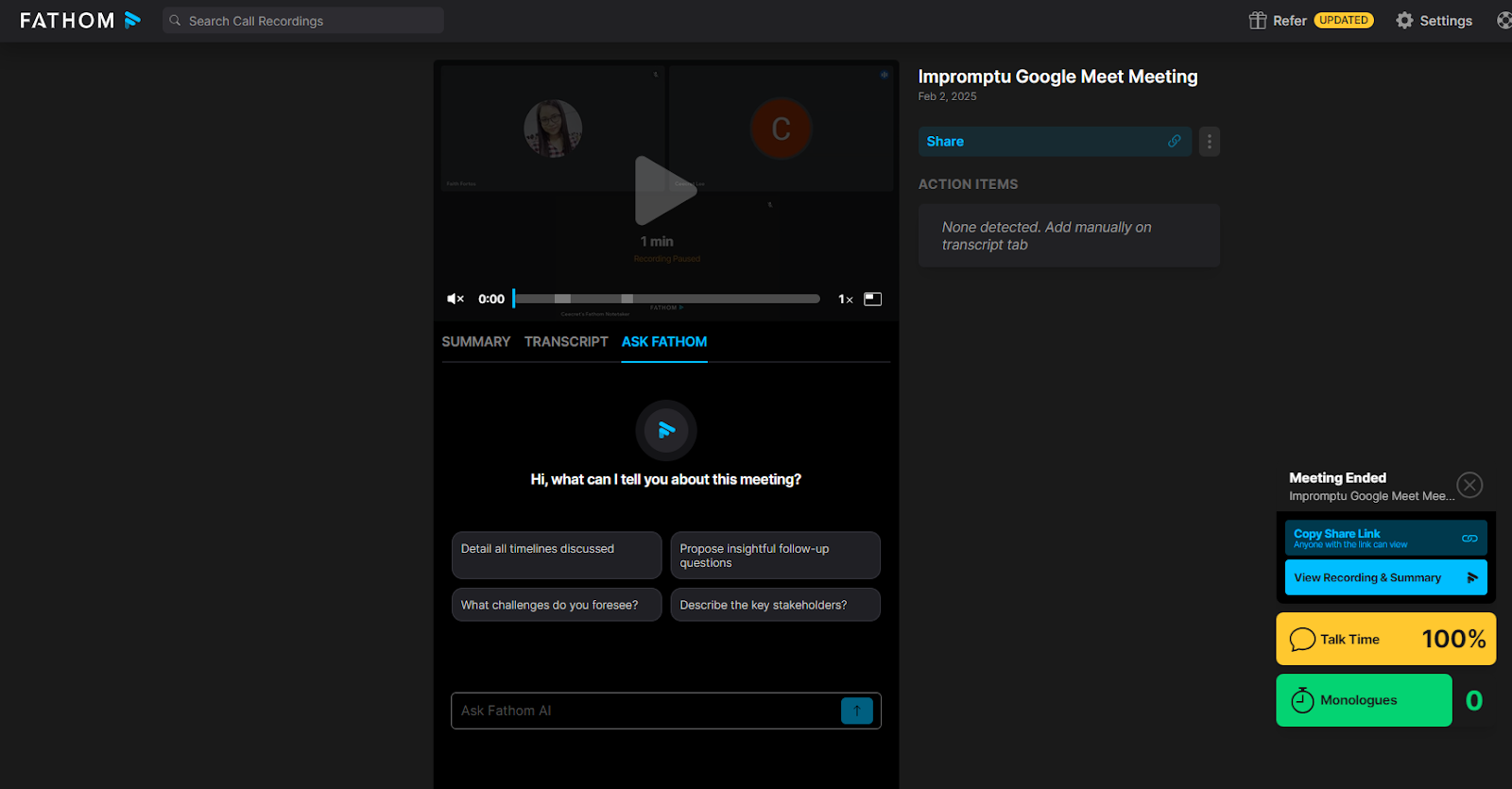Viewport: 1512px width, 789px height.
Task: Click the Fathom AI avatar icon
Action: 666,430
